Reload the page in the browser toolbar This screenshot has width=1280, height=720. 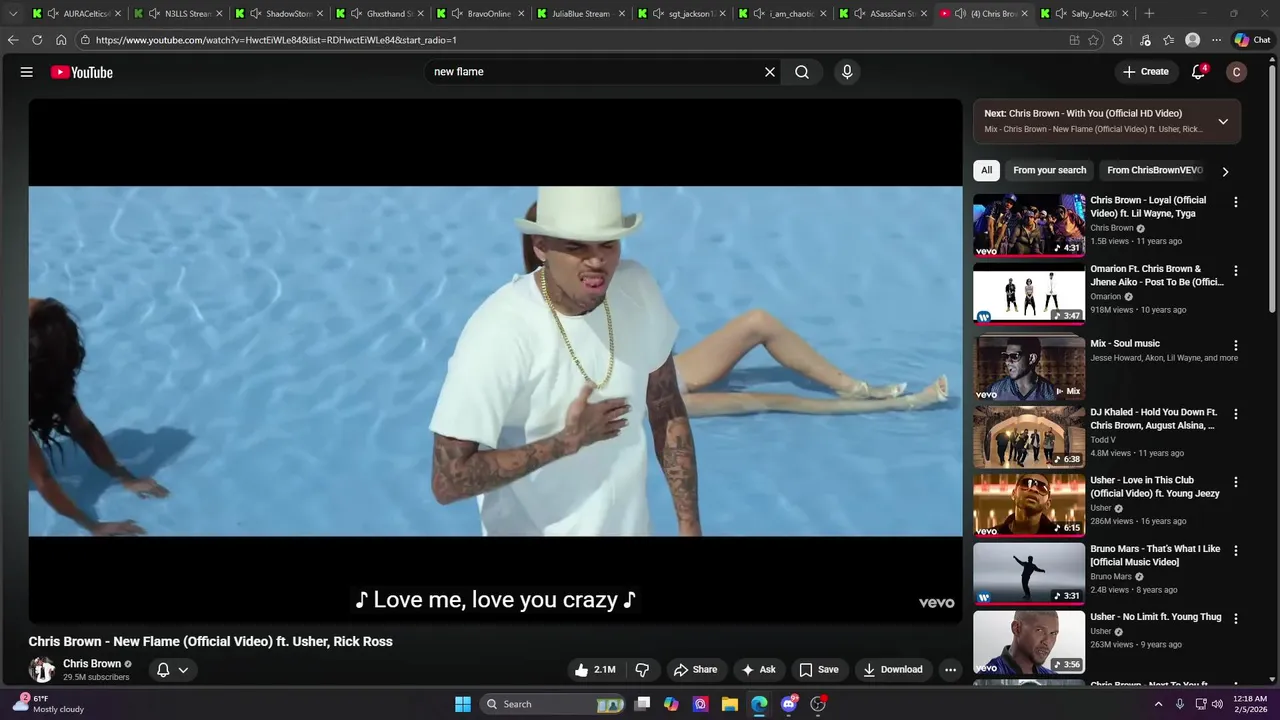[x=37, y=40]
